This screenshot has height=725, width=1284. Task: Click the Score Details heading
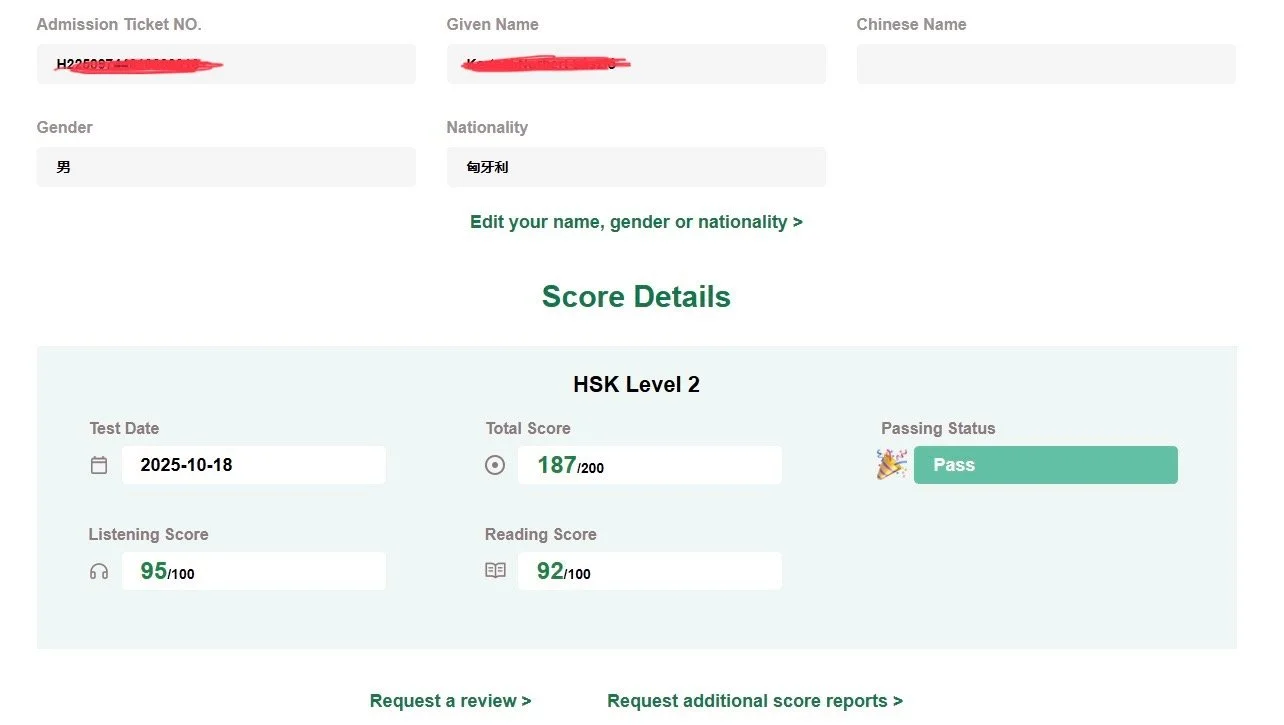click(636, 297)
